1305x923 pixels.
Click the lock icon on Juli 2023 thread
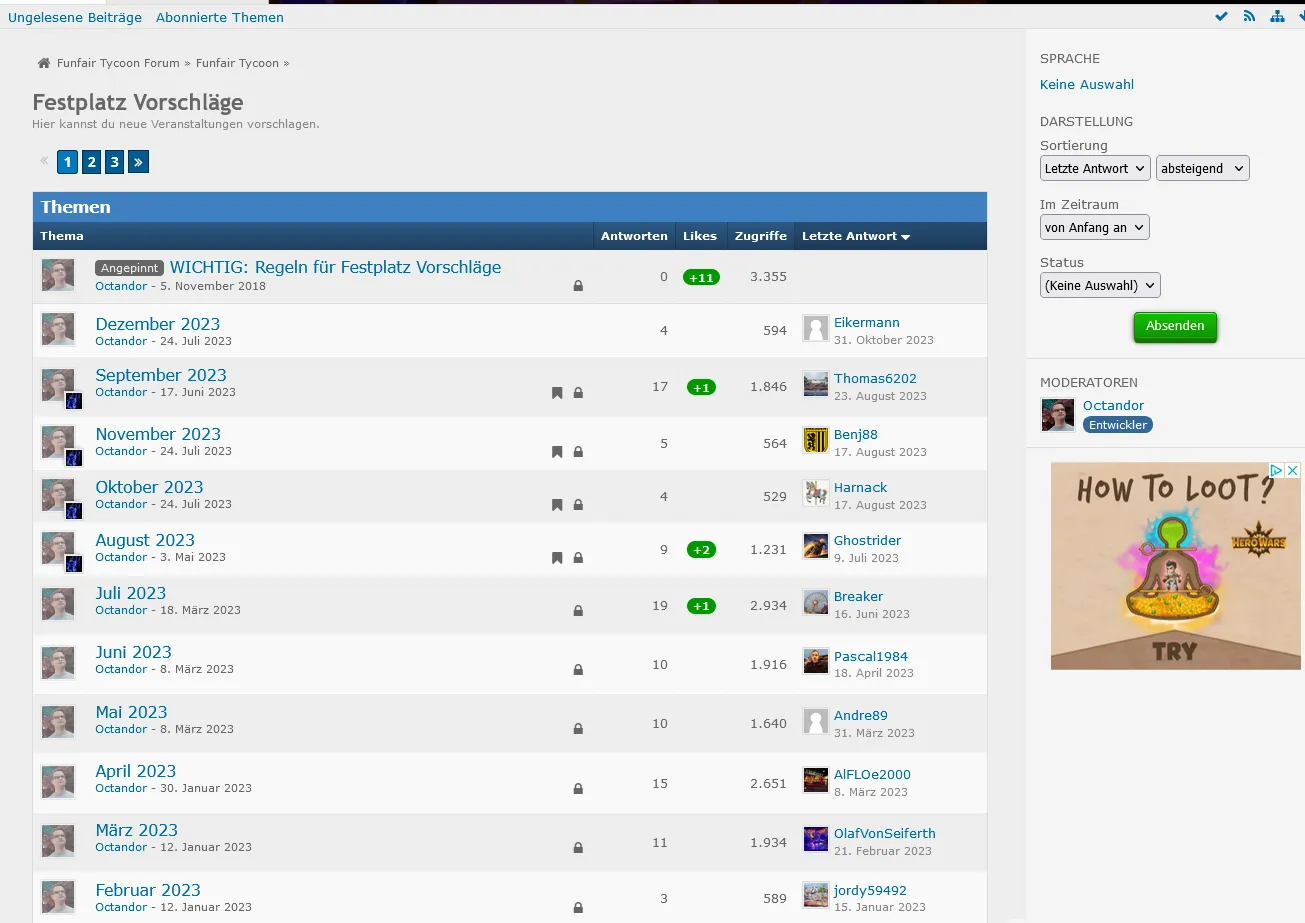click(x=578, y=611)
